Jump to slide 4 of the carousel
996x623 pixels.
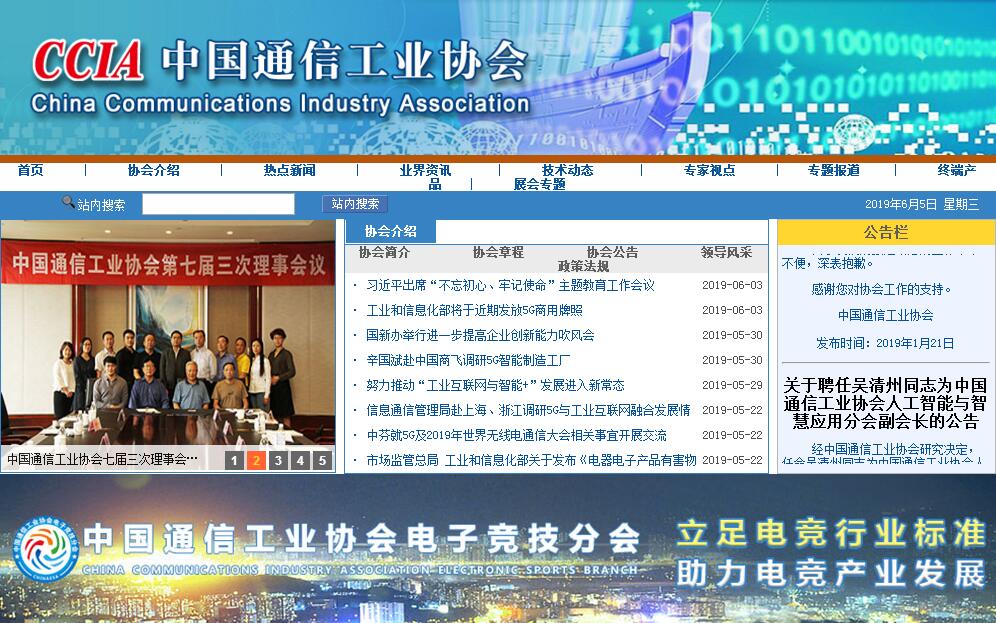tap(299, 460)
